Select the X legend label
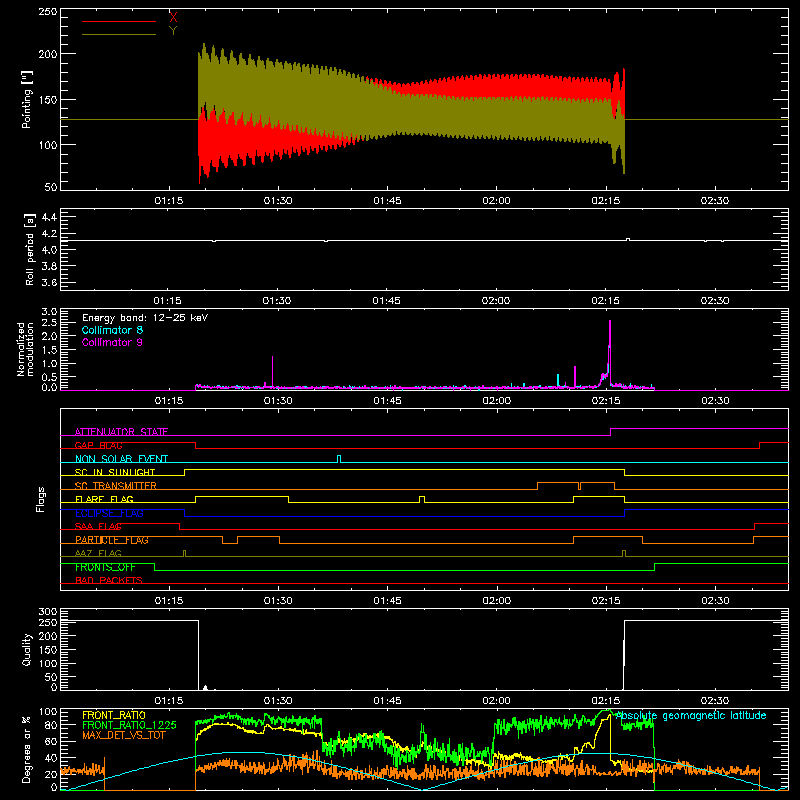 [173, 18]
